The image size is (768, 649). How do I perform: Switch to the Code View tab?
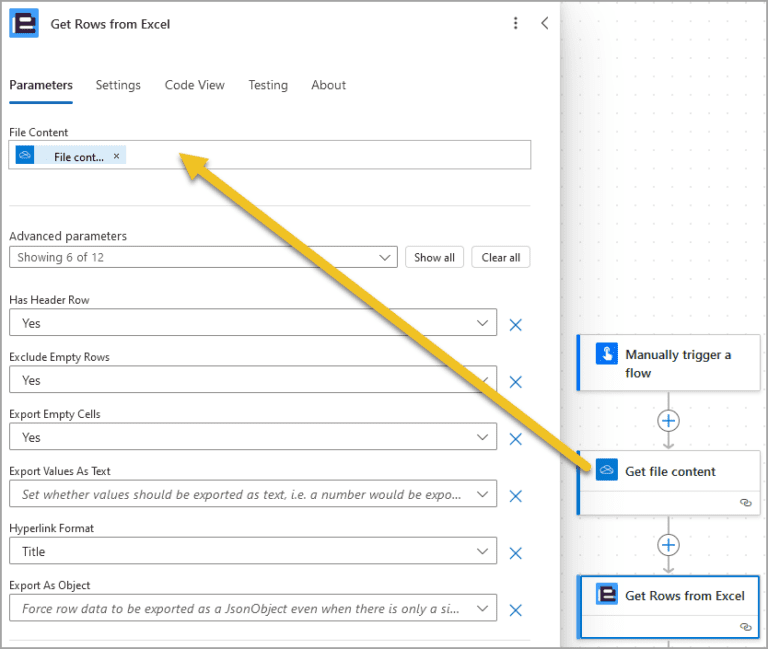[194, 85]
